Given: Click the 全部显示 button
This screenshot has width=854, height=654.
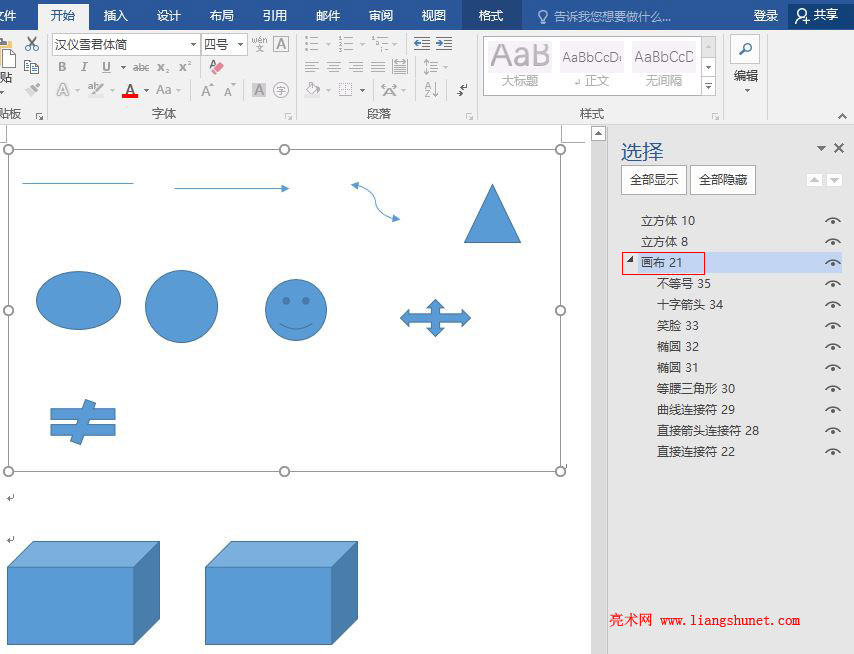Looking at the screenshot, I should click(654, 180).
